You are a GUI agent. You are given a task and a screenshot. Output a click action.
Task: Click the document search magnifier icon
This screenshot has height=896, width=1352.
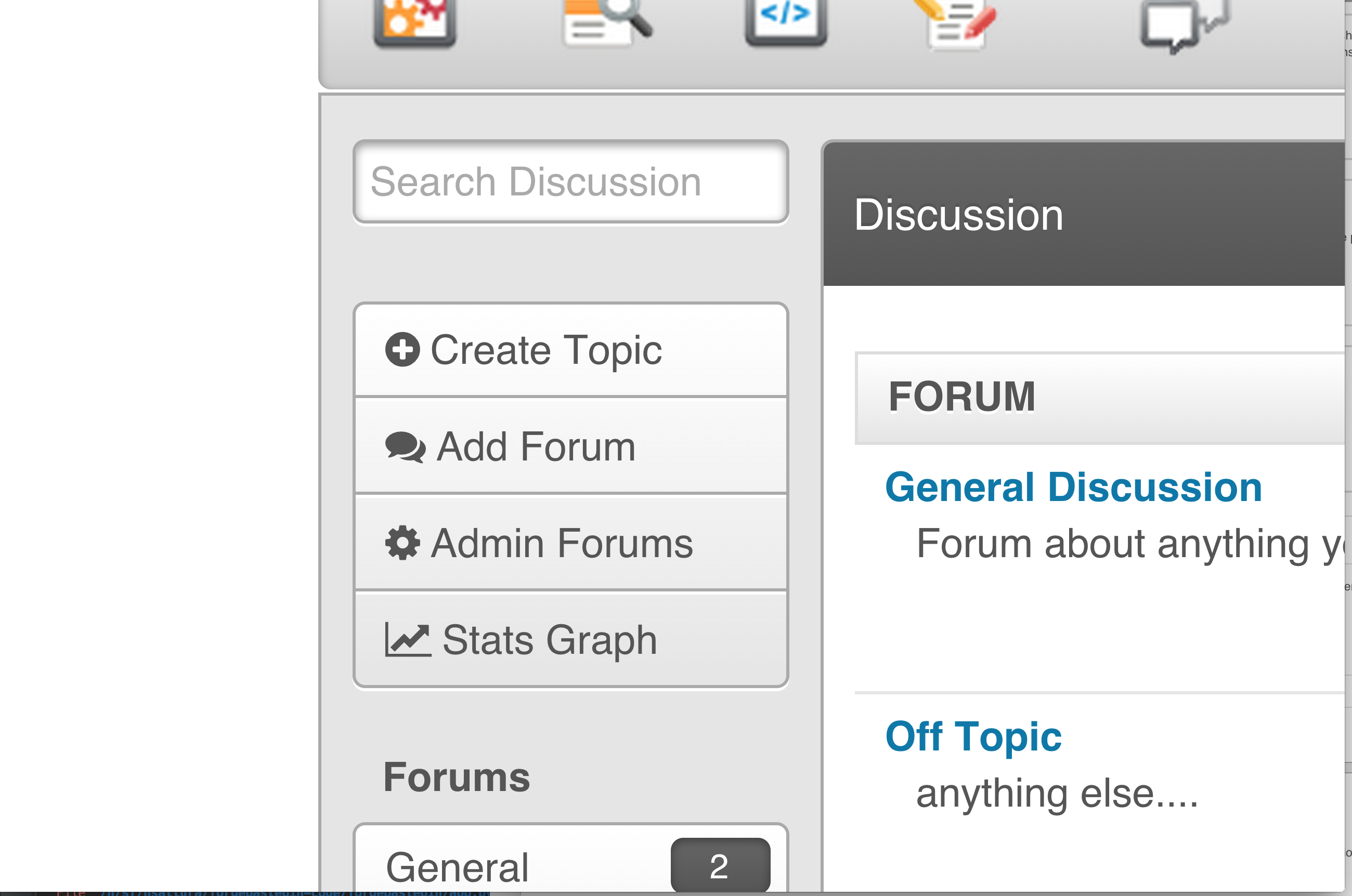click(x=606, y=22)
